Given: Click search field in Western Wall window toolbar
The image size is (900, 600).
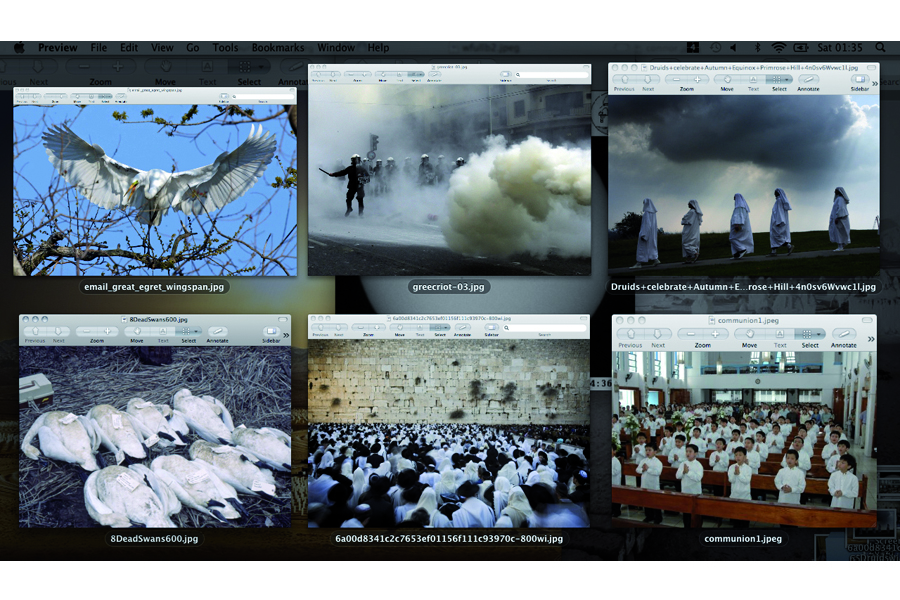Looking at the screenshot, I should click(x=545, y=327).
